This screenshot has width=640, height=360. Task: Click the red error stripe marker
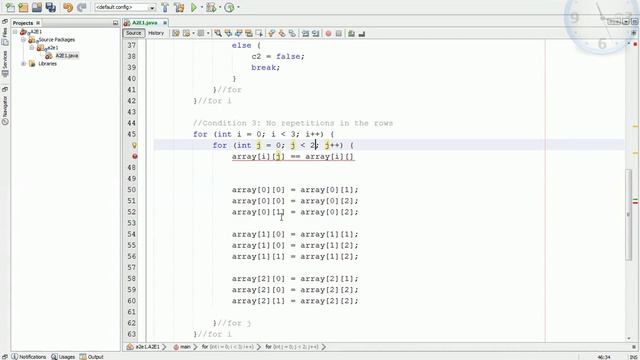click(635, 203)
